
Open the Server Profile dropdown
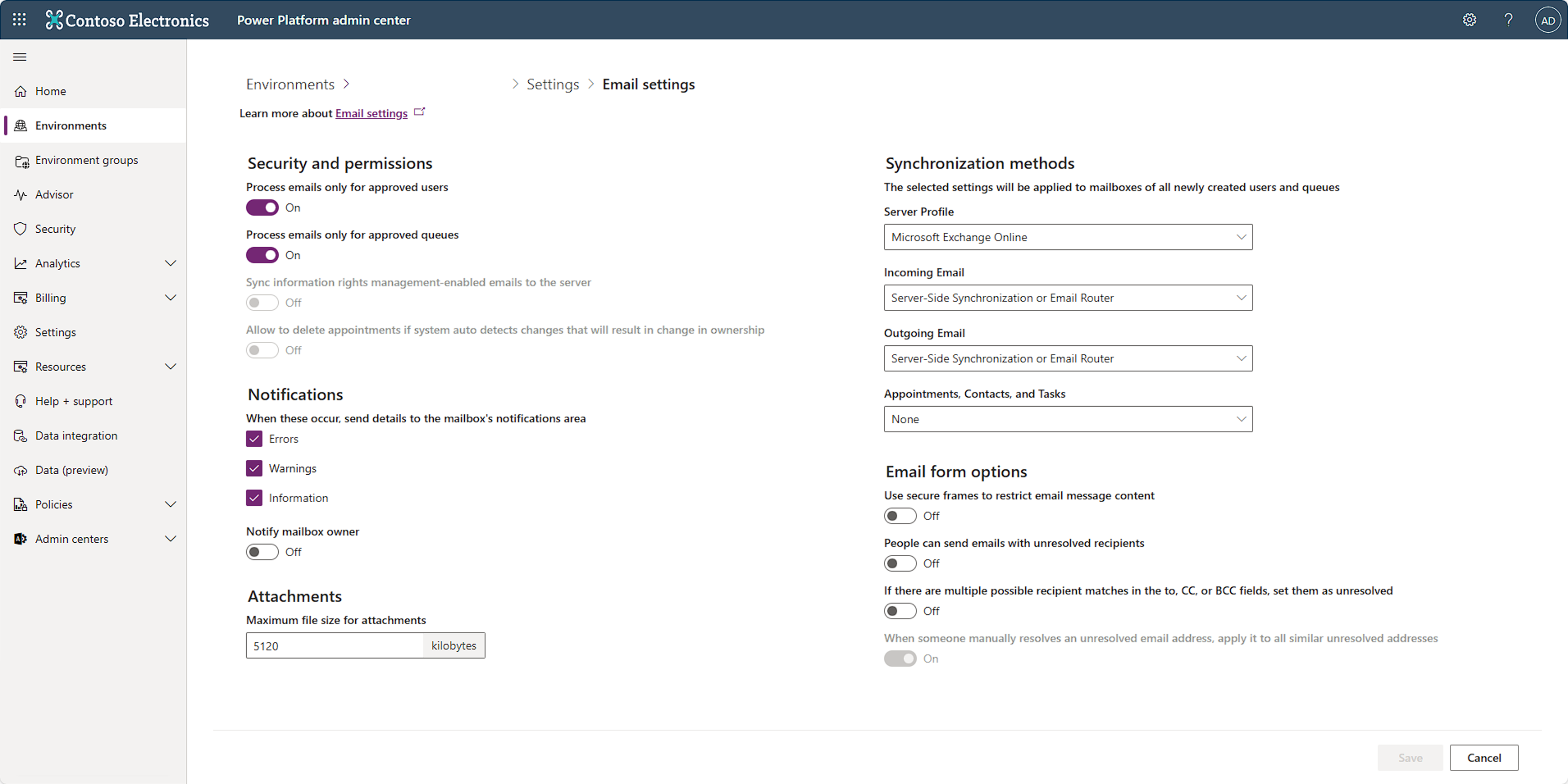click(1068, 237)
